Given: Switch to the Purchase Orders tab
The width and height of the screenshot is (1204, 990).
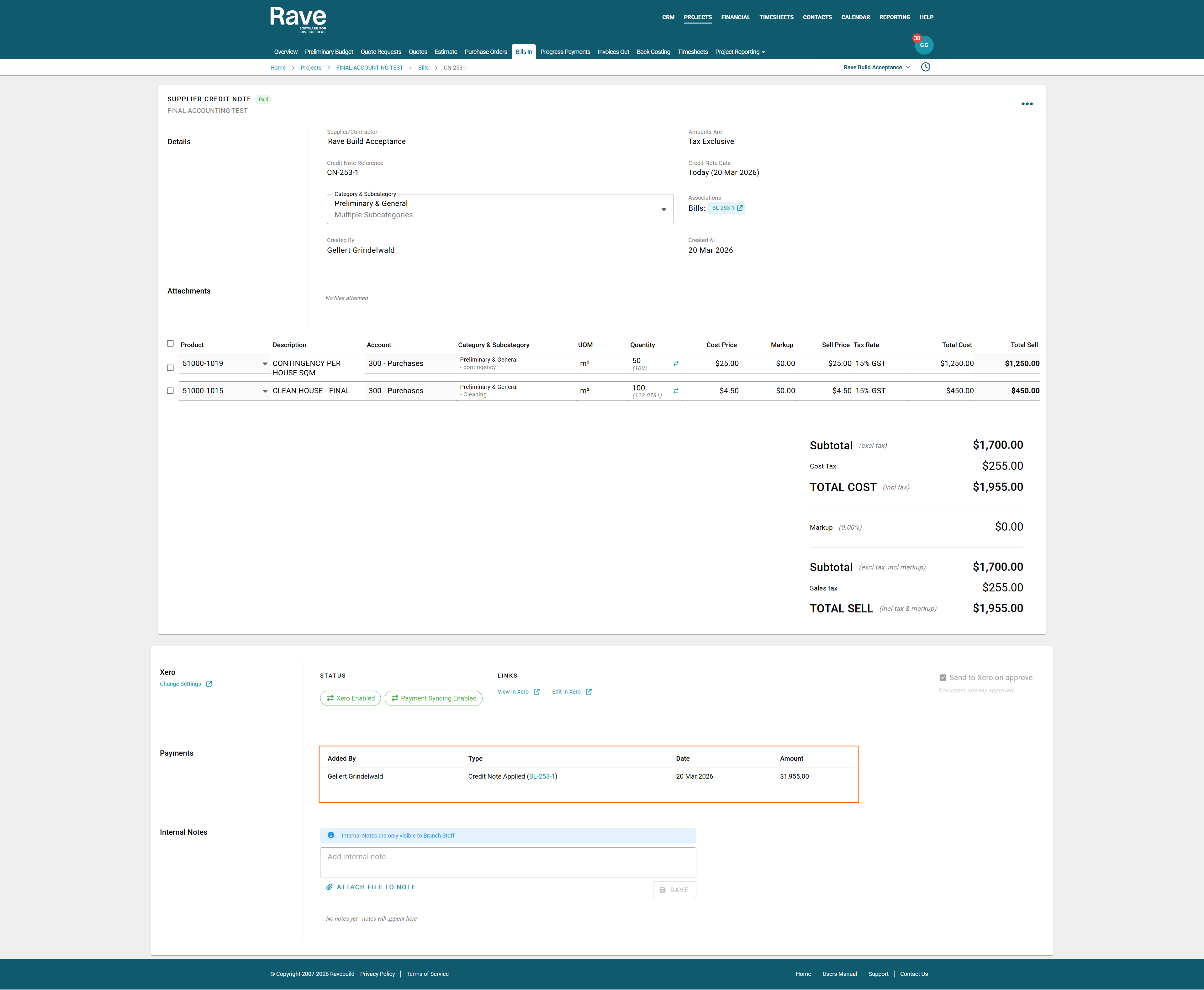Looking at the screenshot, I should tap(485, 52).
